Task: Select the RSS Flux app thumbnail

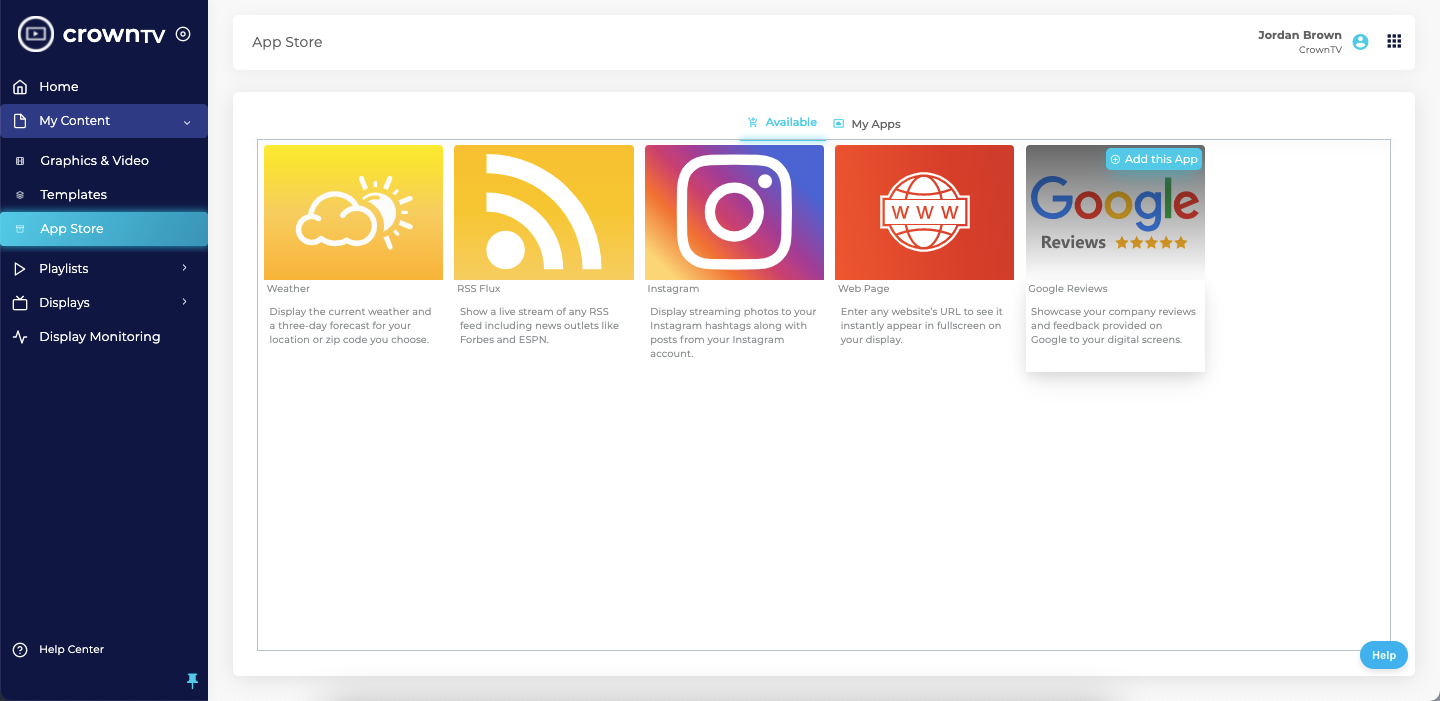Action: 544,212
